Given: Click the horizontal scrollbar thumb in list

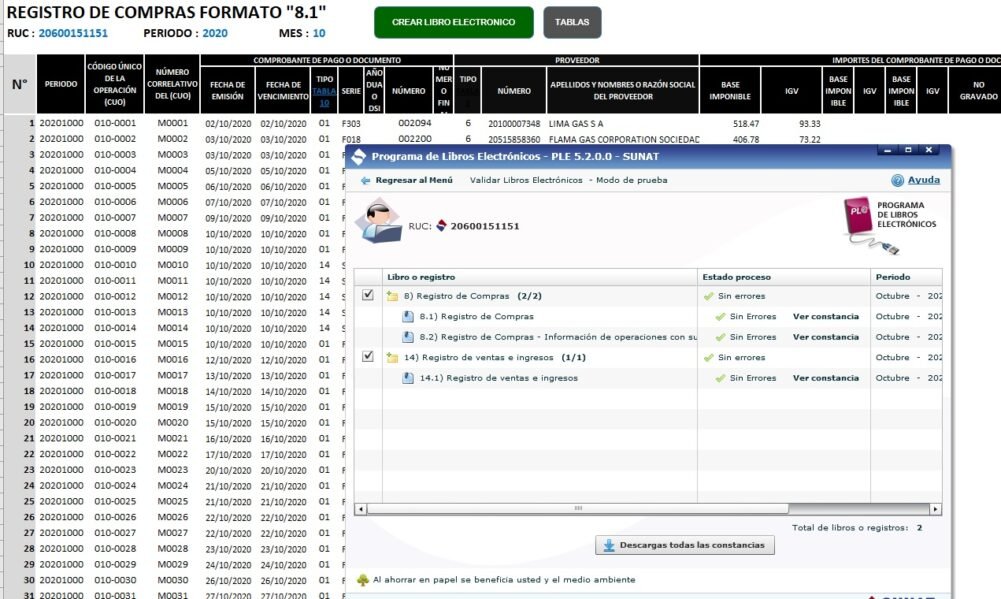Looking at the screenshot, I should pyautogui.click(x=578, y=509).
